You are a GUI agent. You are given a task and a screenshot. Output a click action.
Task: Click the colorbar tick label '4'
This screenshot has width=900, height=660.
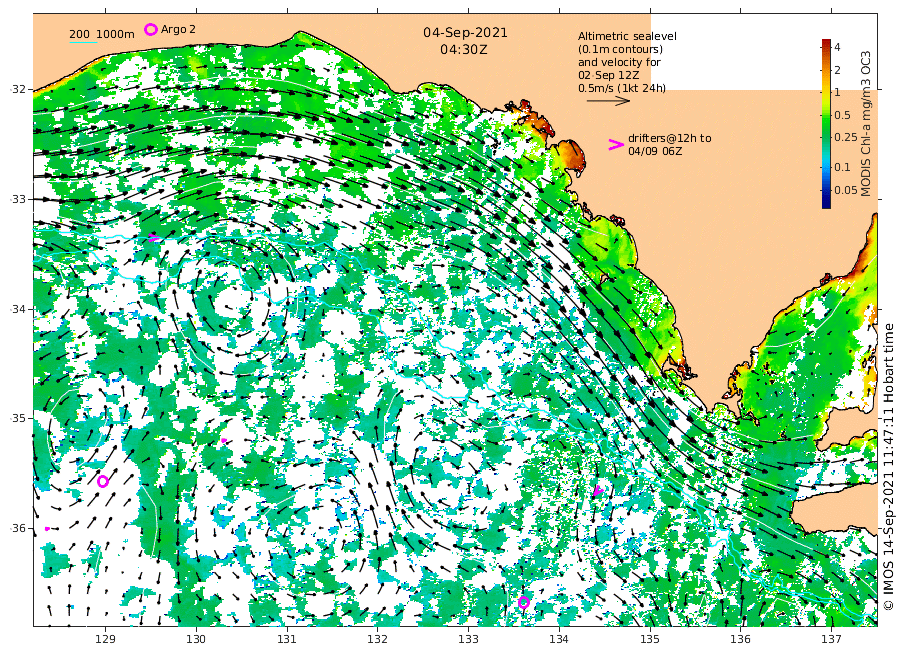tap(837, 47)
